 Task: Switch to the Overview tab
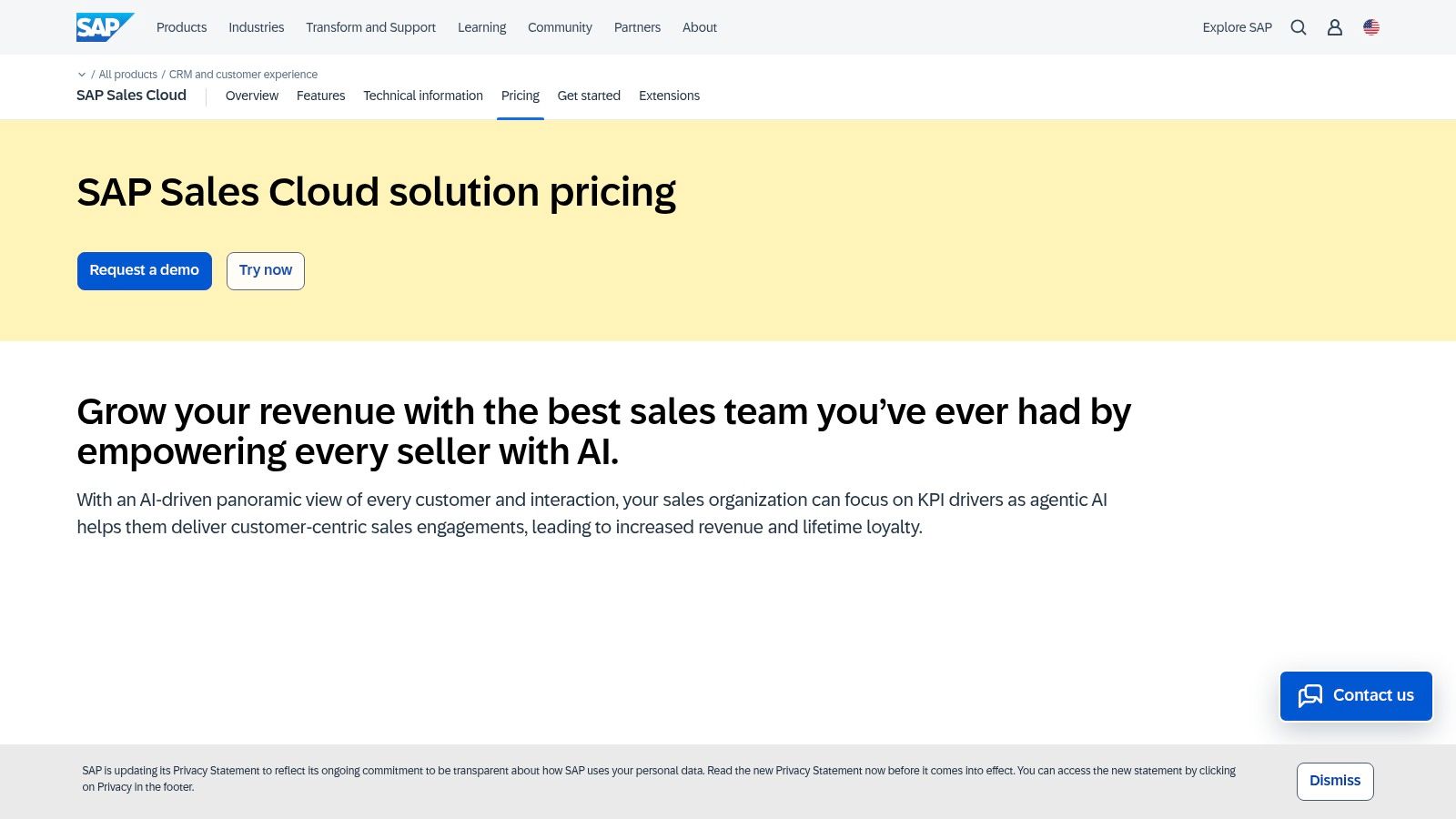[x=252, y=96]
